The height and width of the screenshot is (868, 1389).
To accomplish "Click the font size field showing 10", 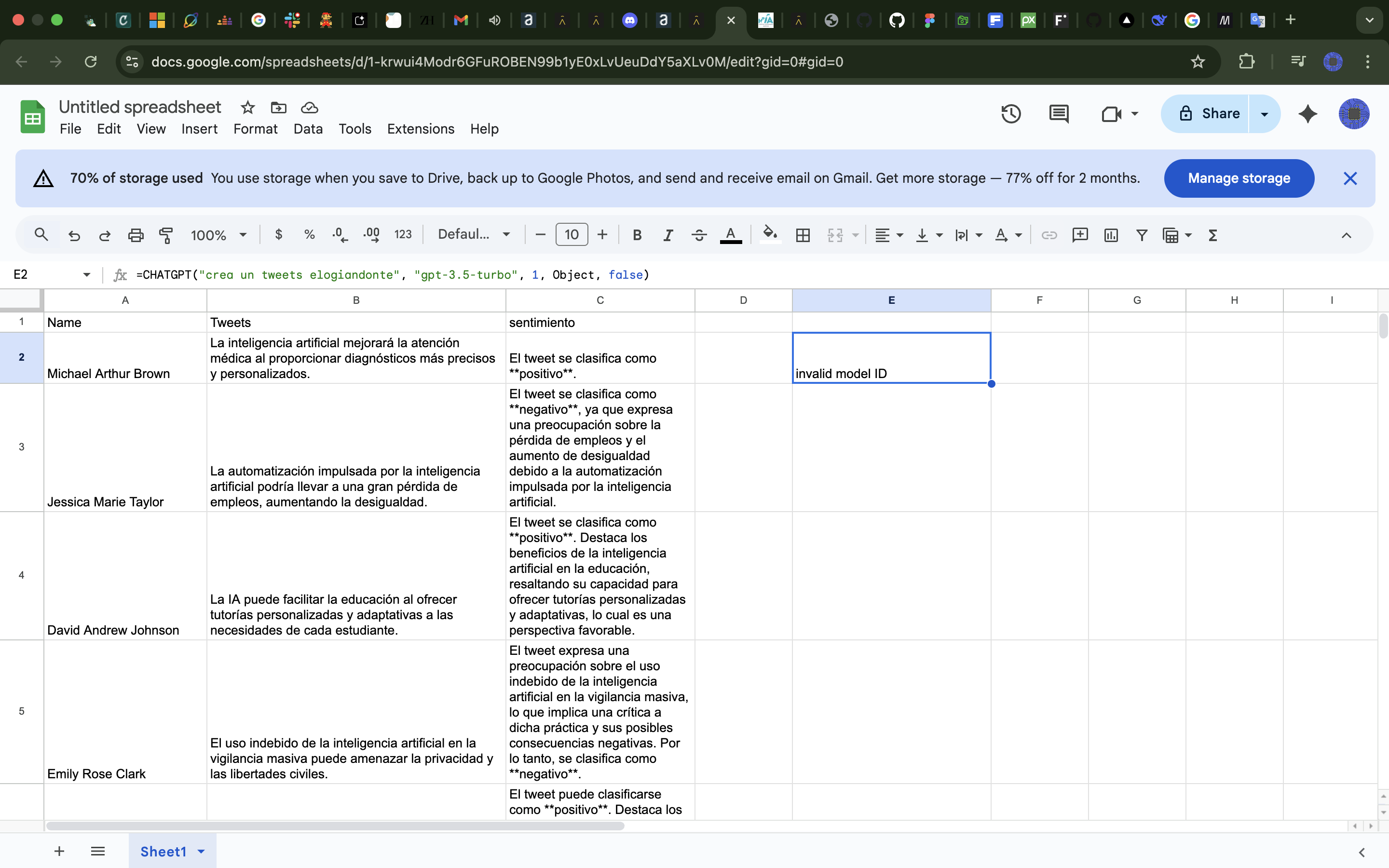I will [572, 234].
